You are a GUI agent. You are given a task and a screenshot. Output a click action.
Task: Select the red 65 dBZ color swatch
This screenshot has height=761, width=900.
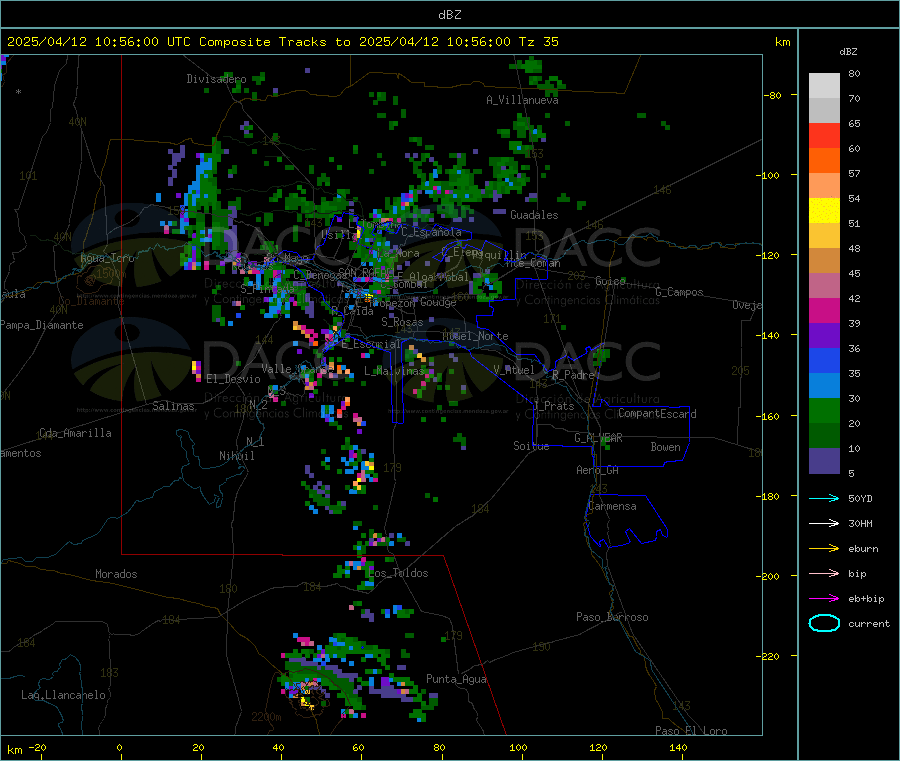tap(824, 135)
